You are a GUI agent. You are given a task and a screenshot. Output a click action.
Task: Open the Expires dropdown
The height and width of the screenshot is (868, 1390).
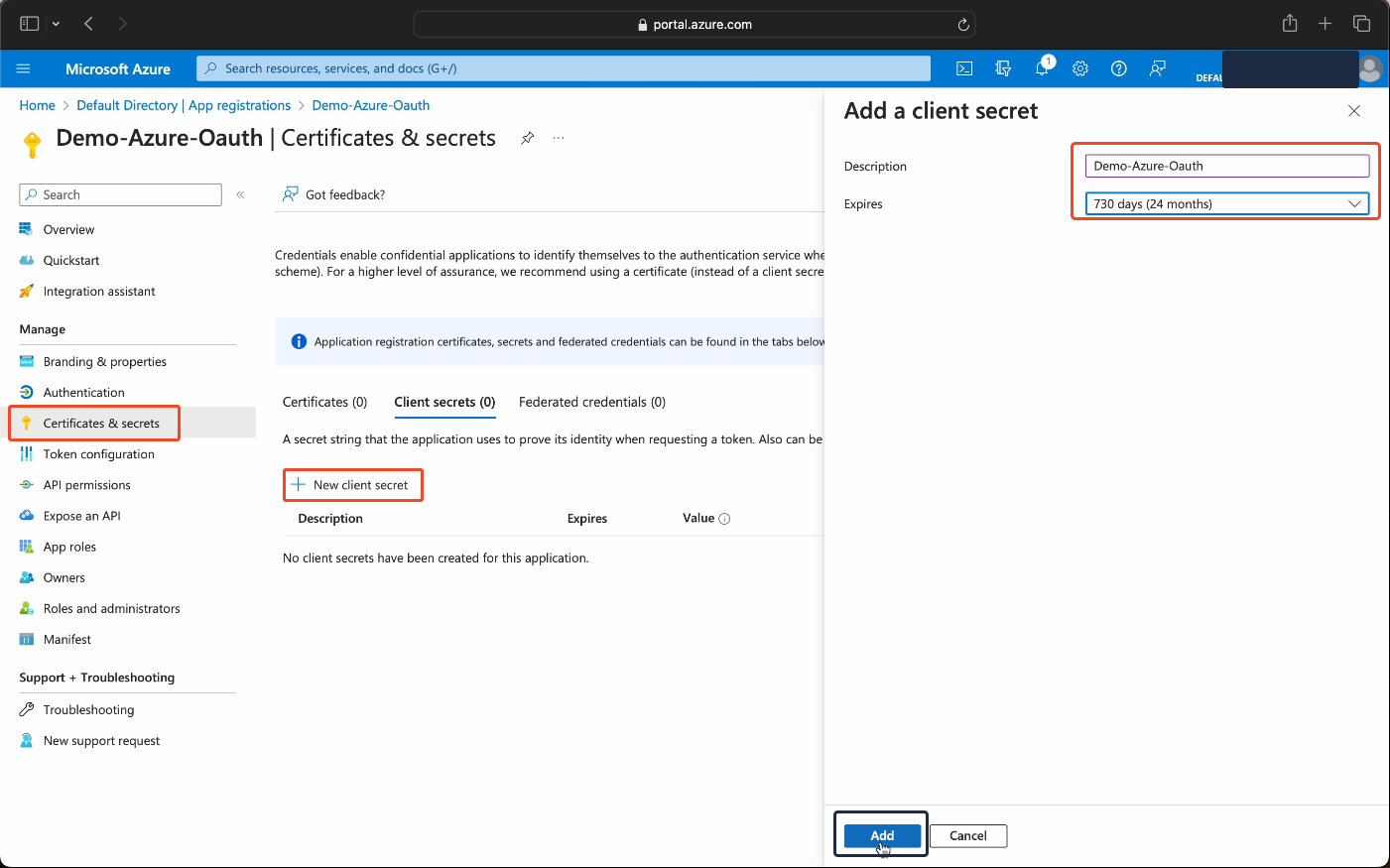(x=1227, y=203)
